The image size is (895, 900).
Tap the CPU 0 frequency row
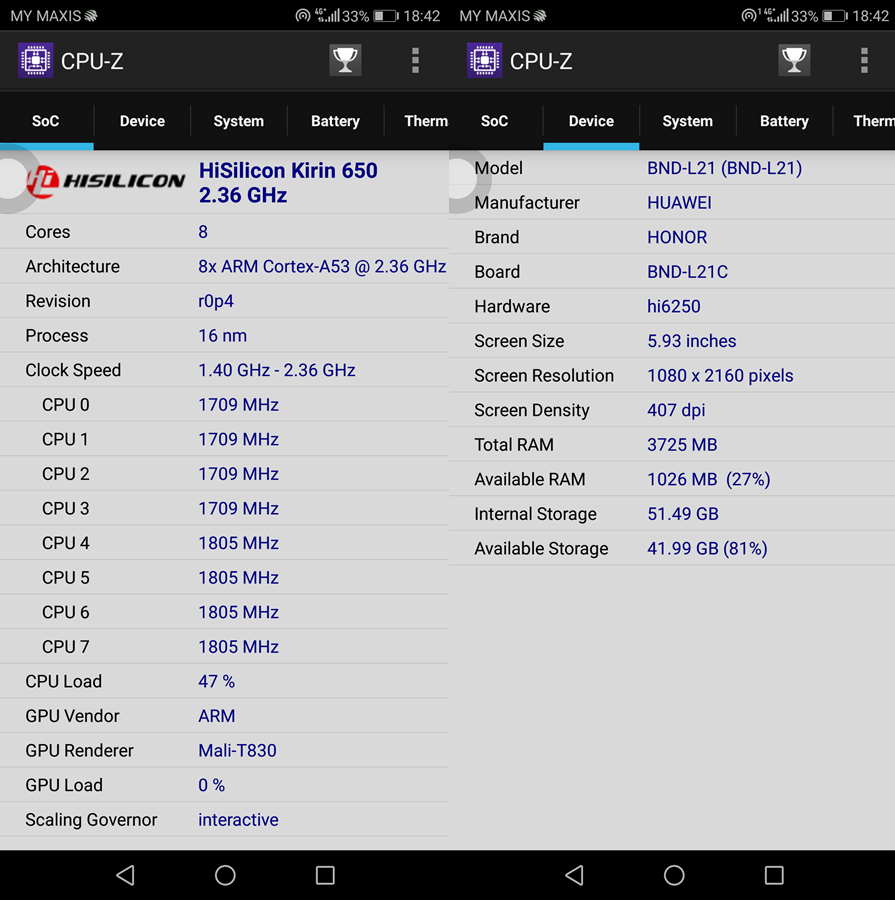pyautogui.click(x=224, y=405)
